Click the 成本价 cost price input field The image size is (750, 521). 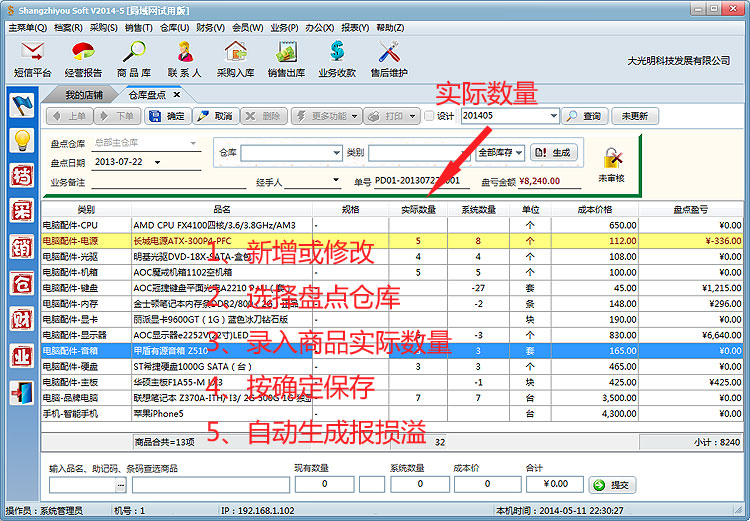pos(487,484)
